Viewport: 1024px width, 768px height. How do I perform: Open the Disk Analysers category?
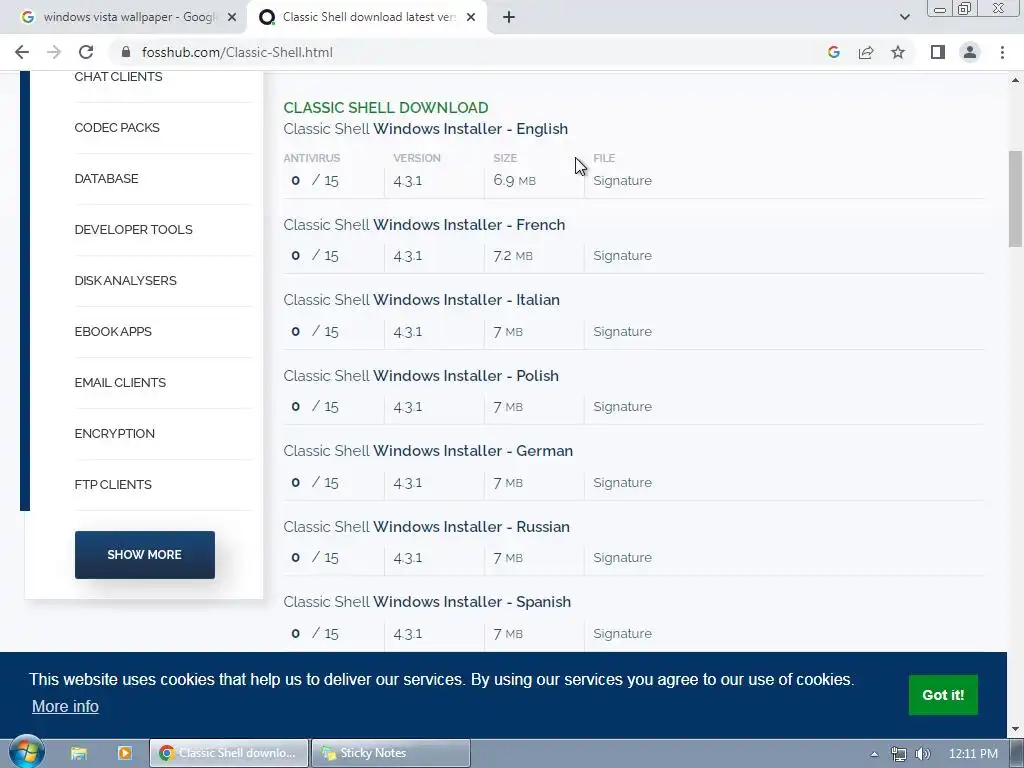125,280
